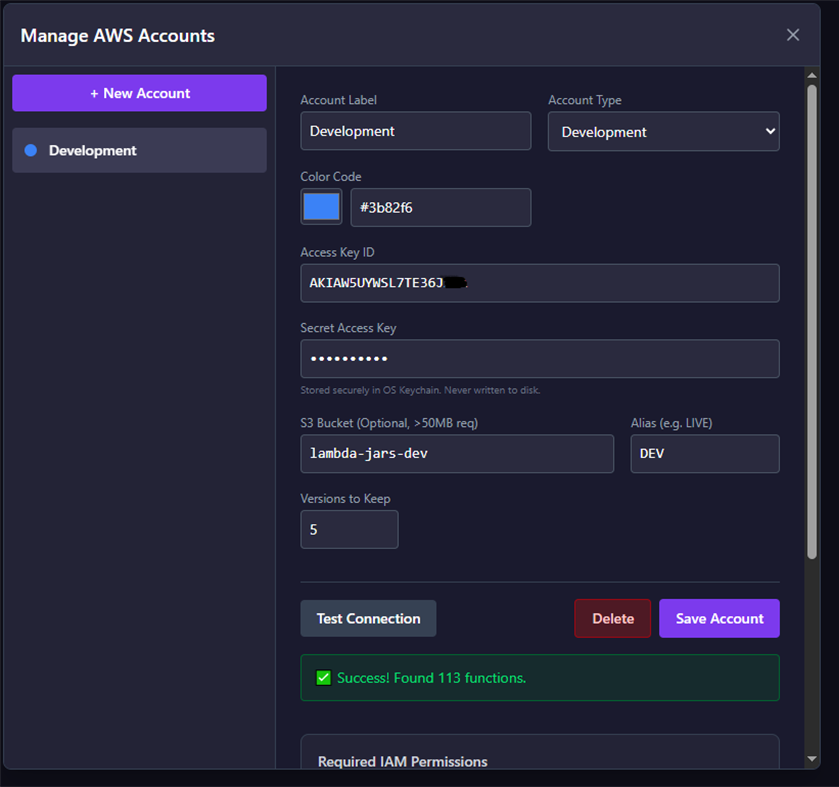The image size is (839, 787).
Task: Click the scrollbar down arrow
Action: point(812,759)
